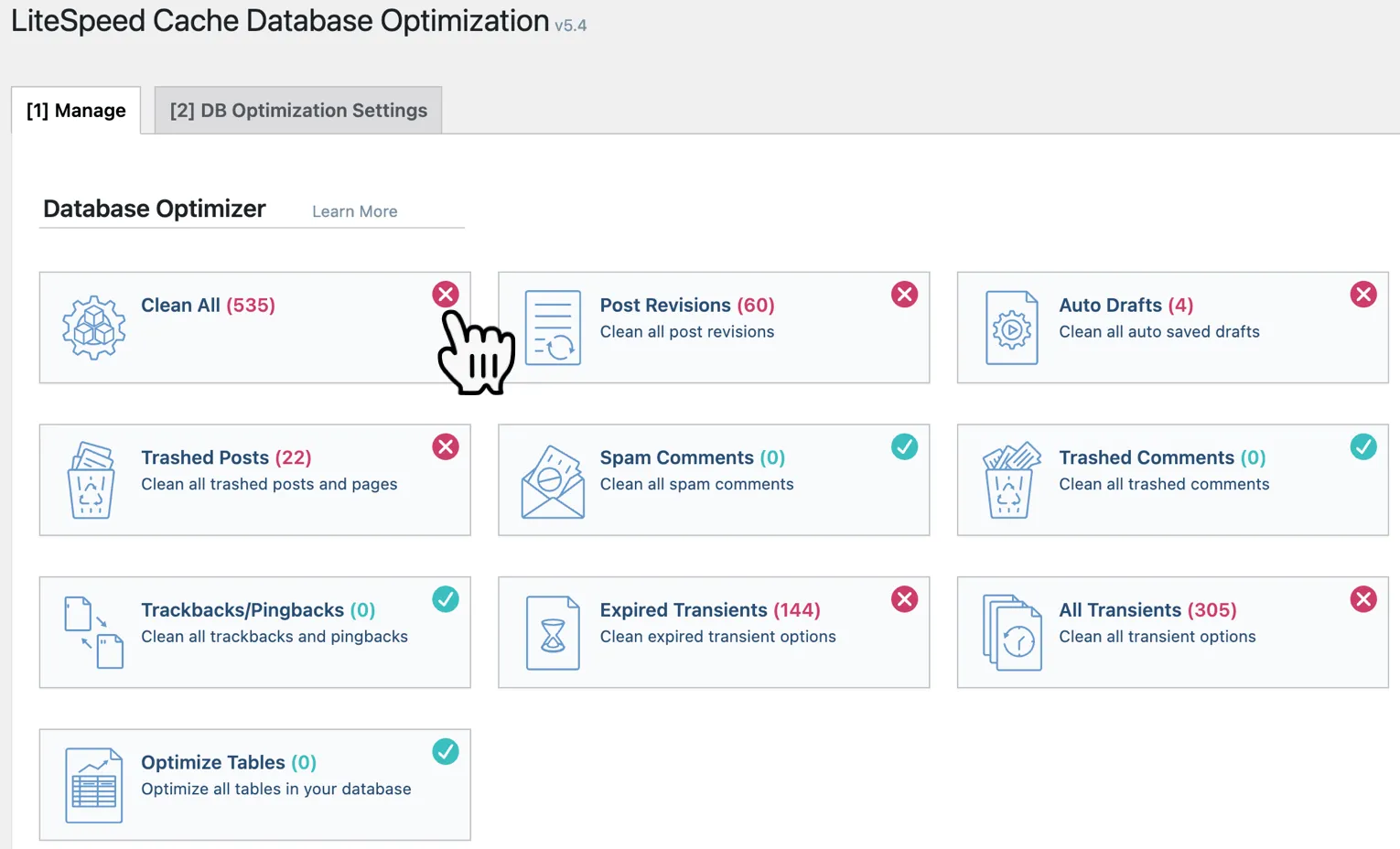
Task: Click 'Optimize all tables in your database' text
Action: point(276,790)
